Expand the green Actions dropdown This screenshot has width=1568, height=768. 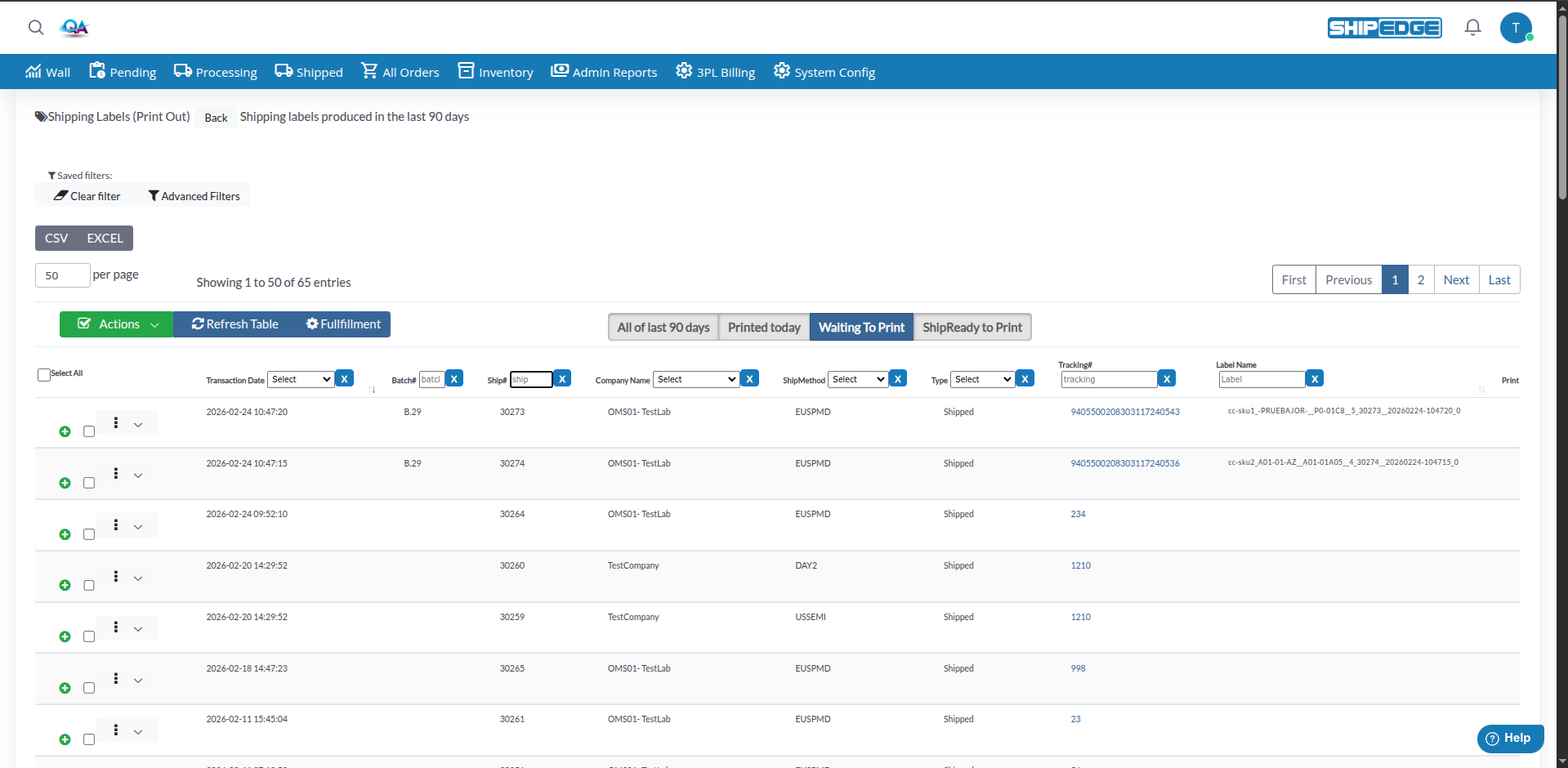click(116, 324)
